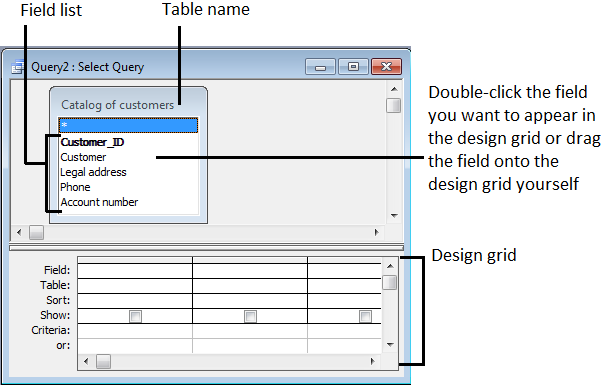The height and width of the screenshot is (389, 606).
Task: Select the asterisk all-fields row
Action: coord(128,126)
